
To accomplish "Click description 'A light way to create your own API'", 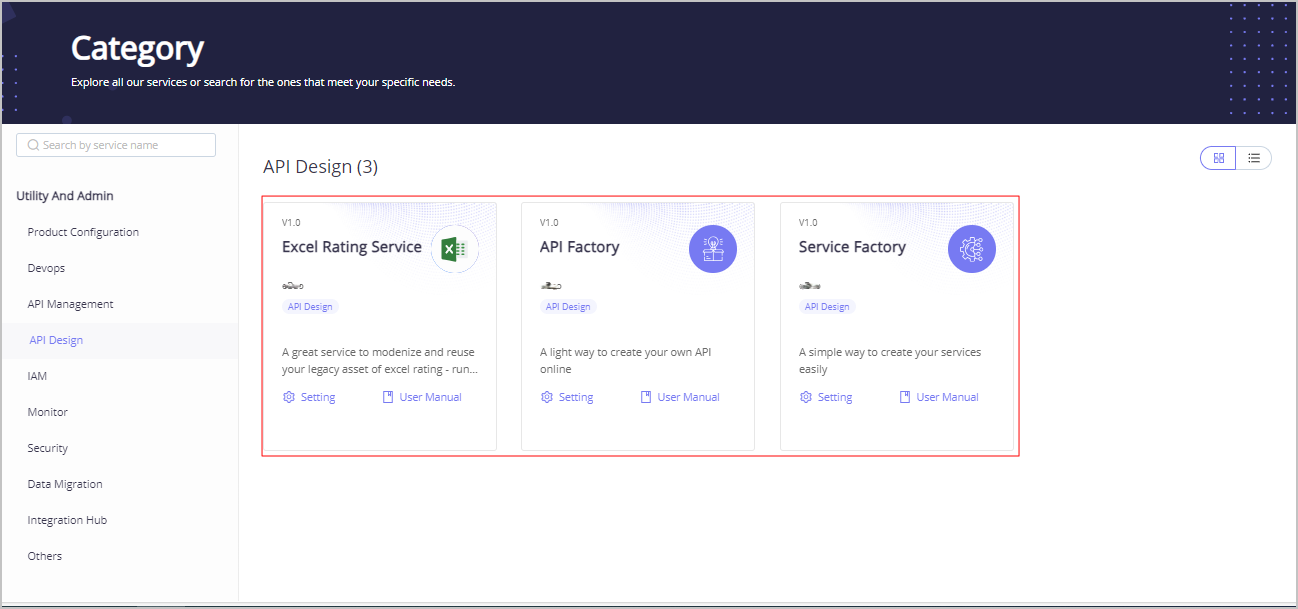I will click(x=626, y=361).
